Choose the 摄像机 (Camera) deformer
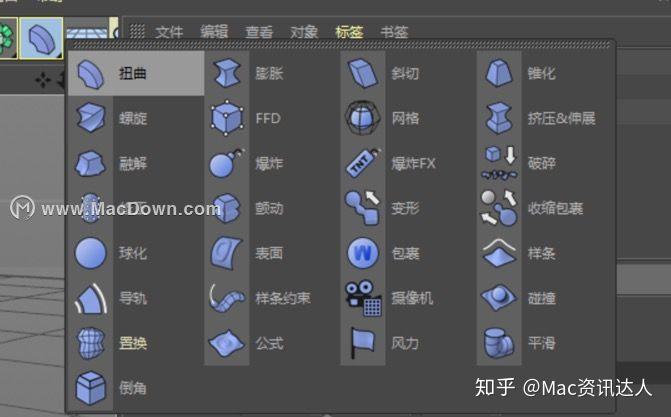671x417 pixels. point(408,298)
